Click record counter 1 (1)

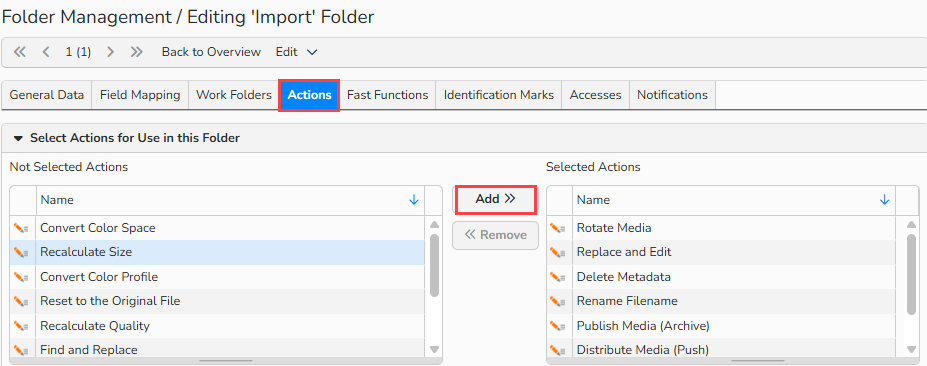tap(78, 52)
